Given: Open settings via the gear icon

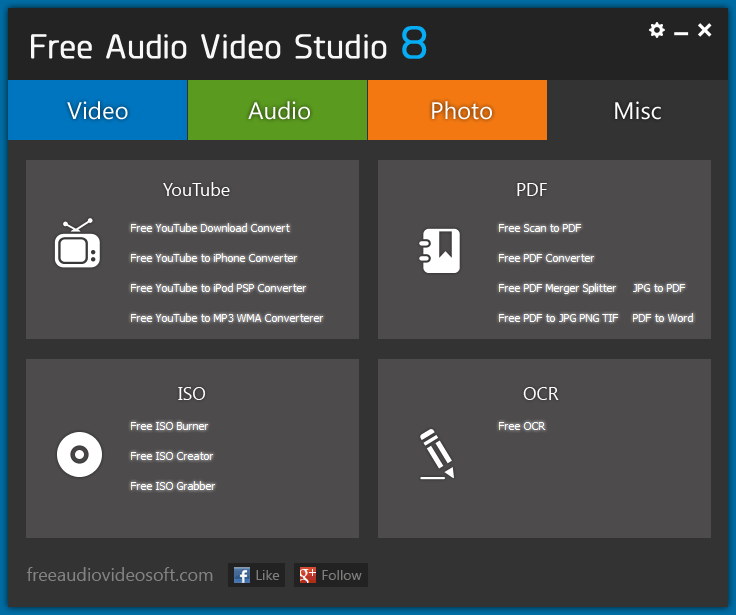Looking at the screenshot, I should coord(657,30).
